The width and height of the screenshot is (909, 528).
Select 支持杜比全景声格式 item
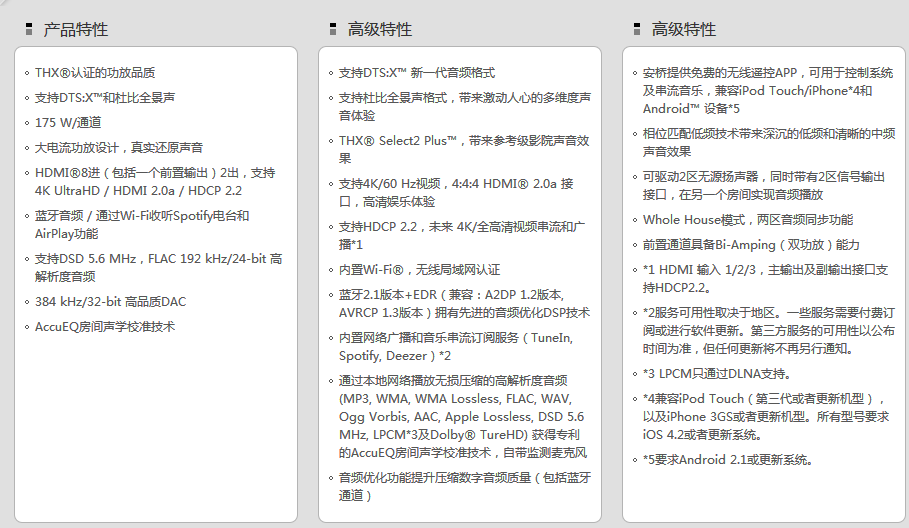click(465, 106)
